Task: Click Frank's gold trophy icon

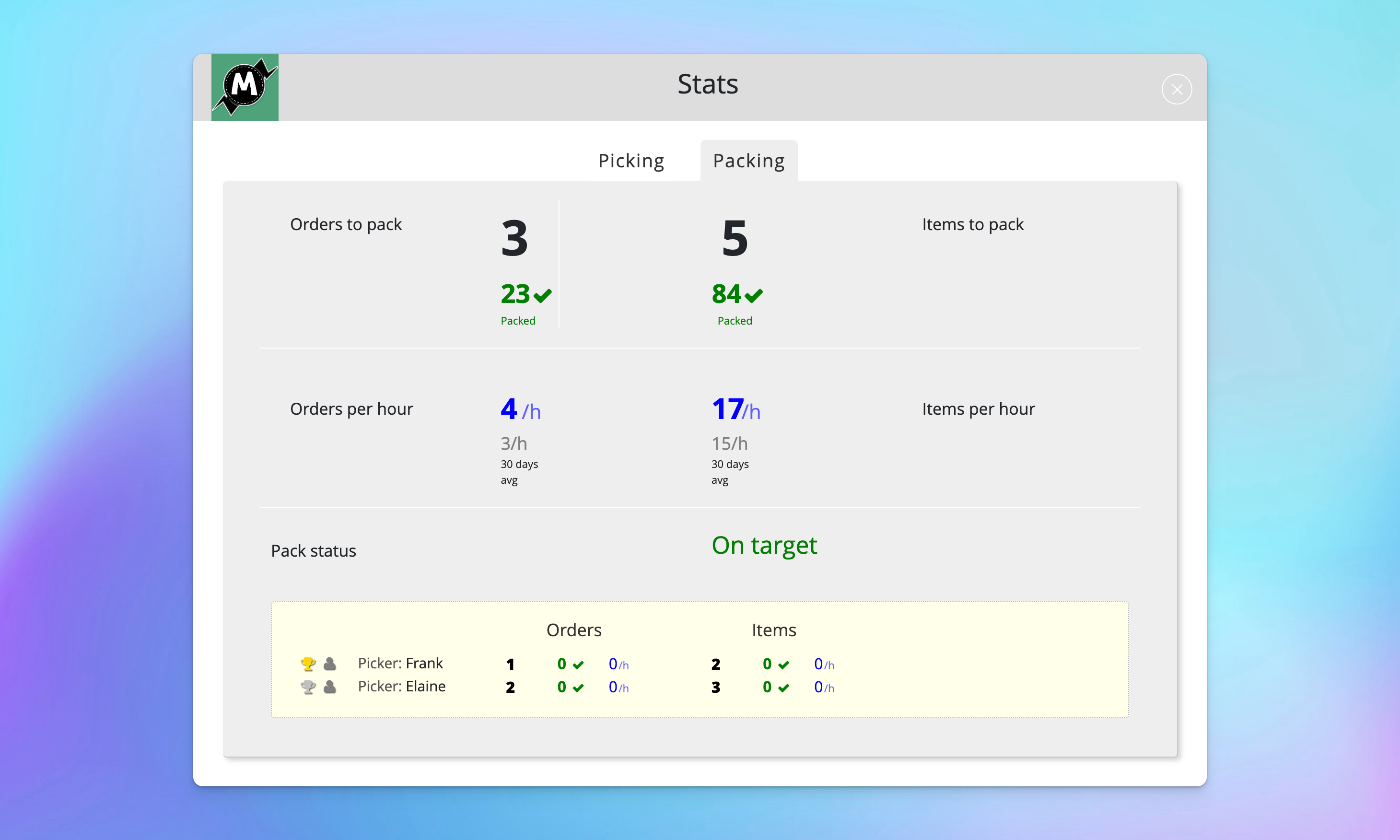Action: pyautogui.click(x=308, y=664)
